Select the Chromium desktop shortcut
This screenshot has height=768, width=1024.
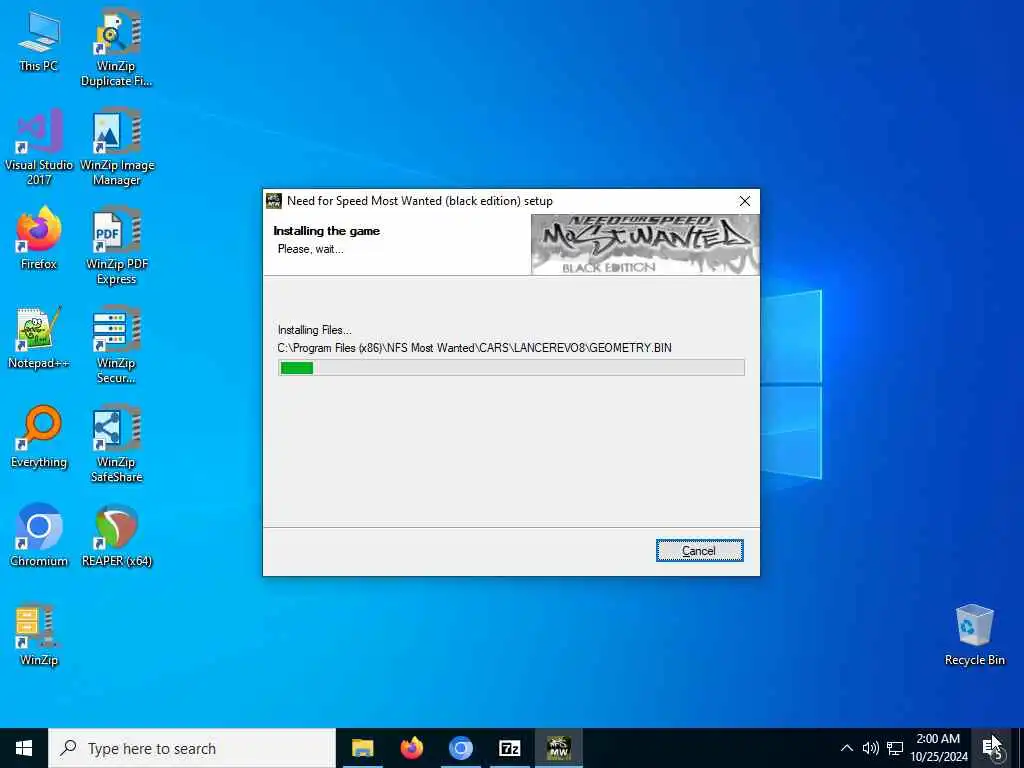pos(39,536)
